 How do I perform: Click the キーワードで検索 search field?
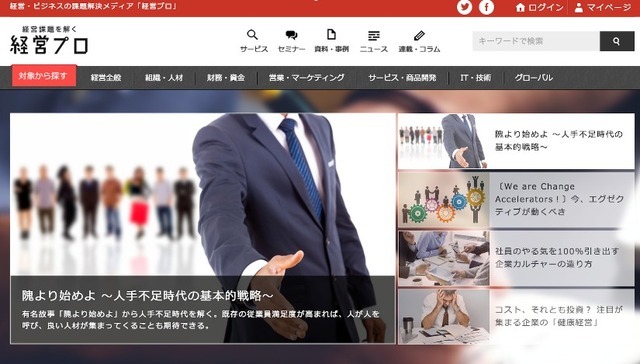[x=536, y=41]
